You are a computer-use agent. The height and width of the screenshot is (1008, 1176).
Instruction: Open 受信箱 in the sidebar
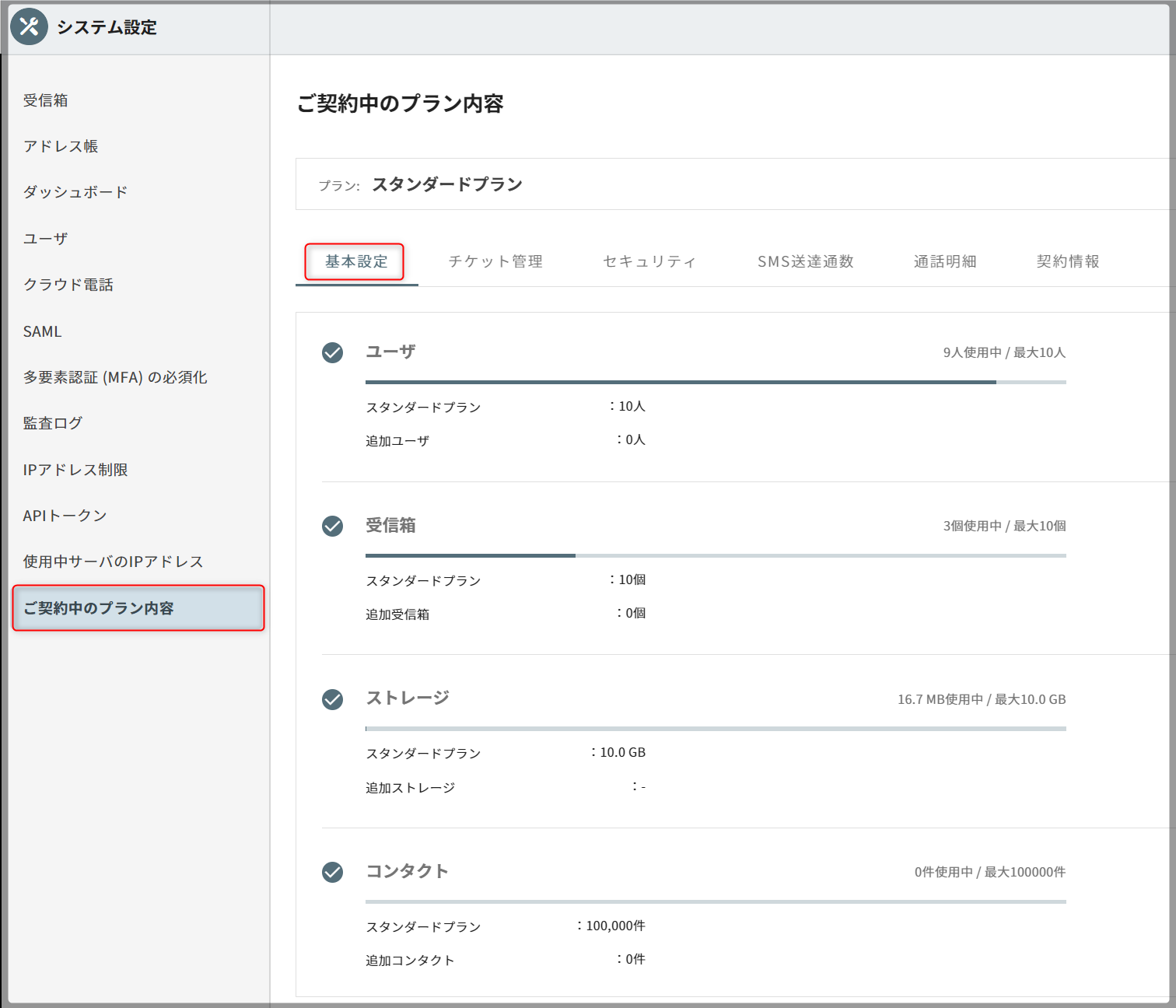[46, 100]
